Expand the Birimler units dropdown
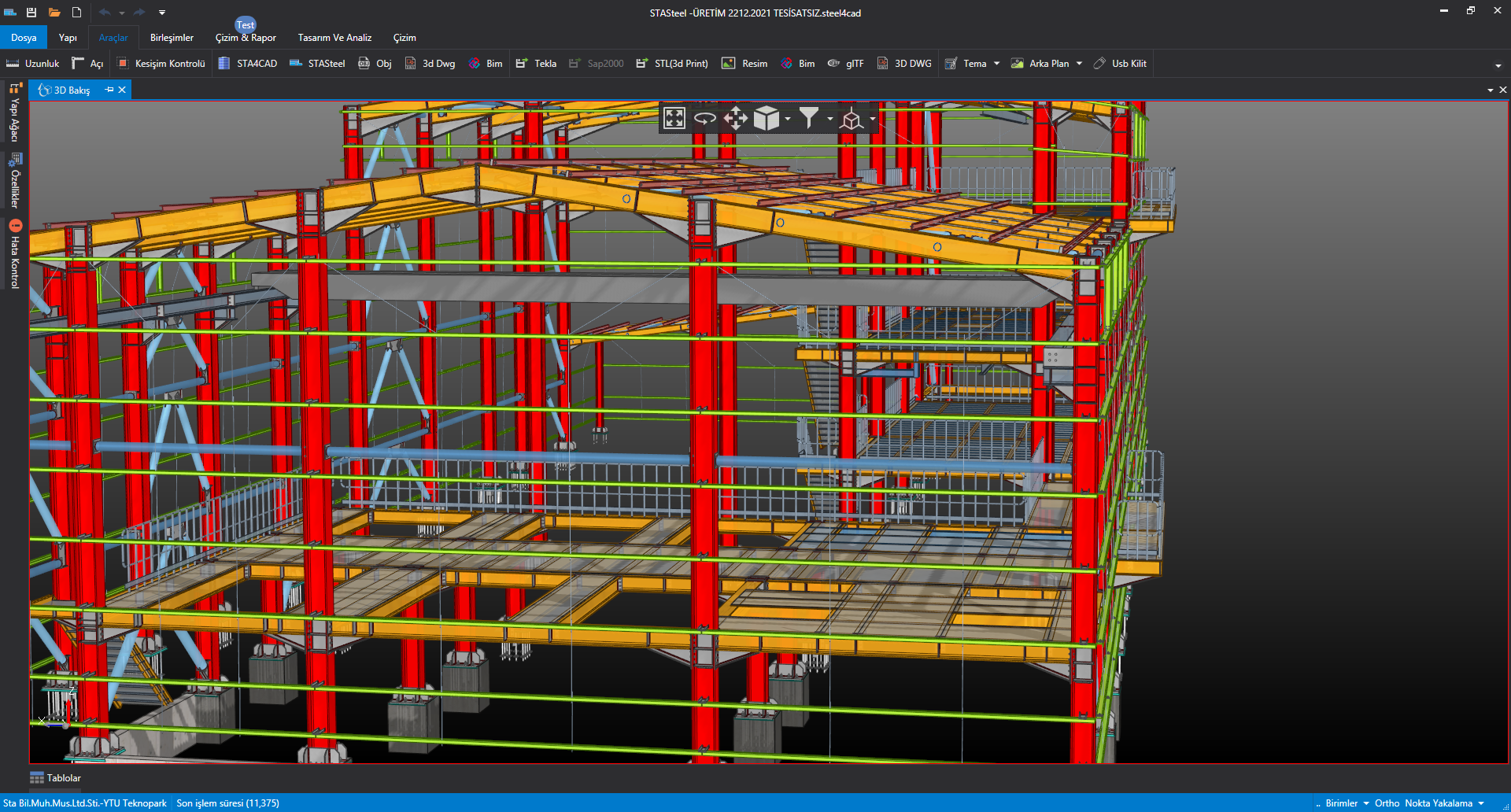1511x812 pixels. [x=1347, y=803]
